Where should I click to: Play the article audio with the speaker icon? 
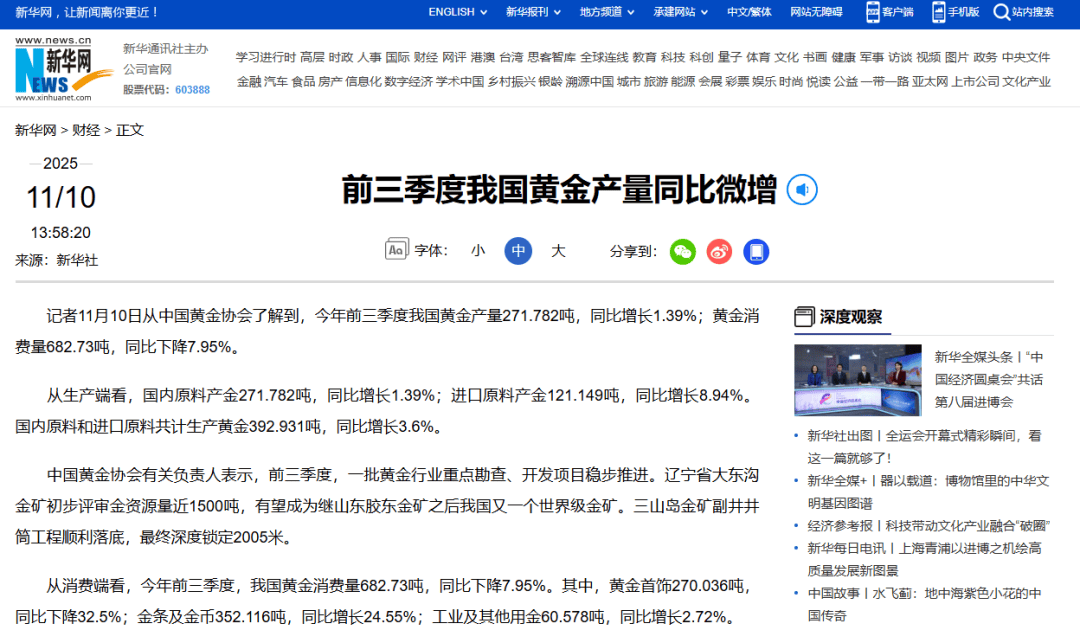802,190
